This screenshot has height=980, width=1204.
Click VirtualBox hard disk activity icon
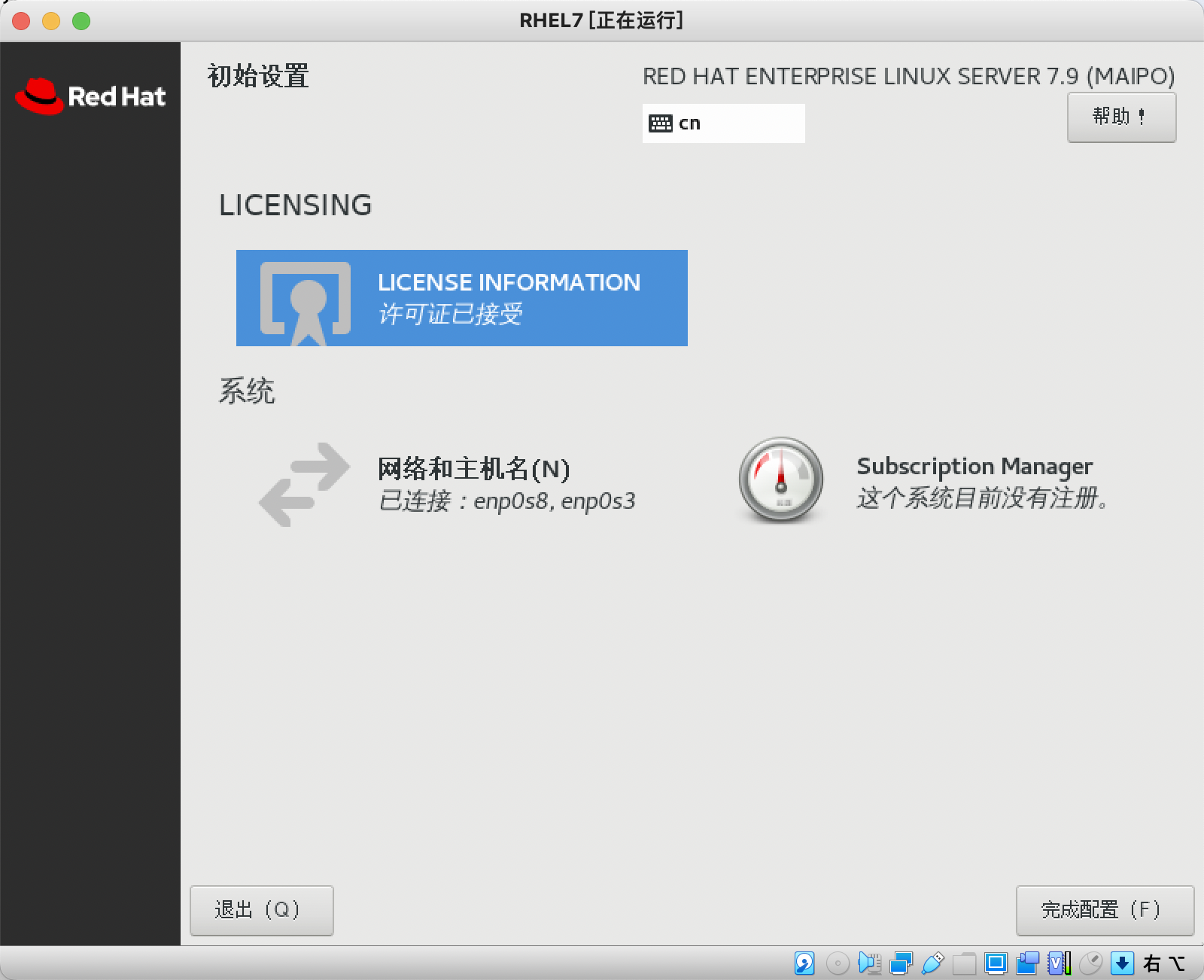click(804, 963)
